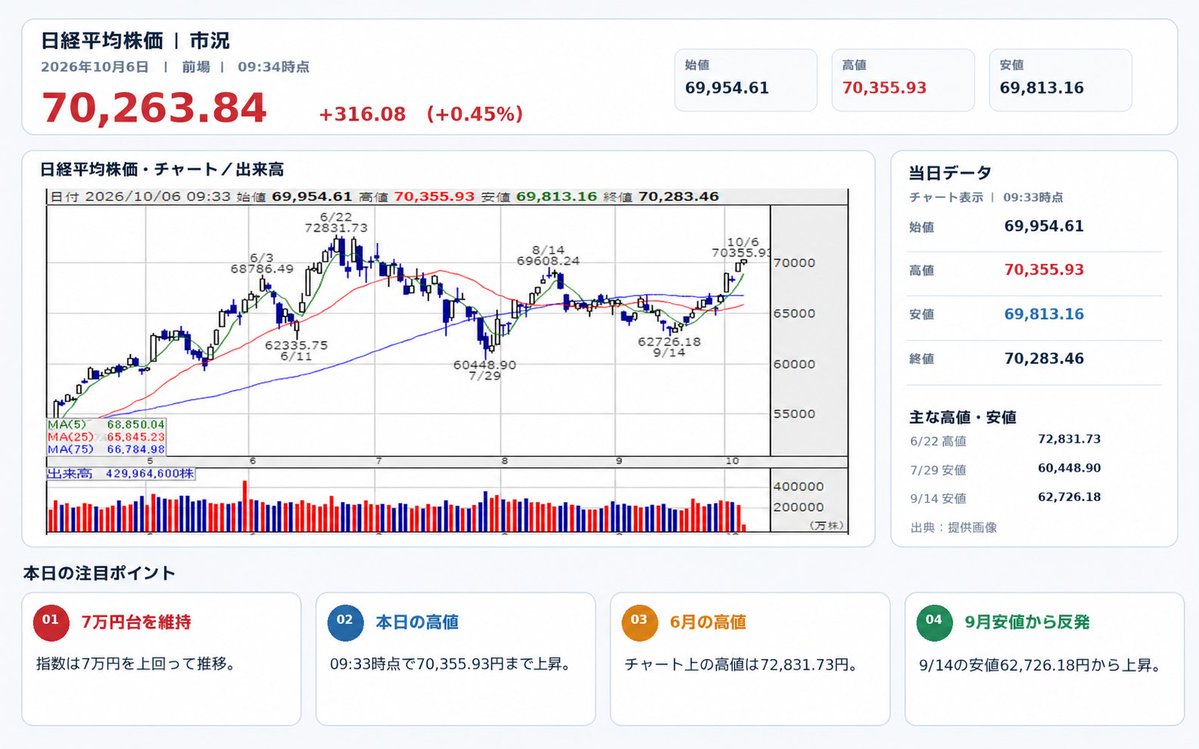The width and height of the screenshot is (1199, 749).
Task: Open the 本日の高値 card heading
Action: pyautogui.click(x=417, y=622)
